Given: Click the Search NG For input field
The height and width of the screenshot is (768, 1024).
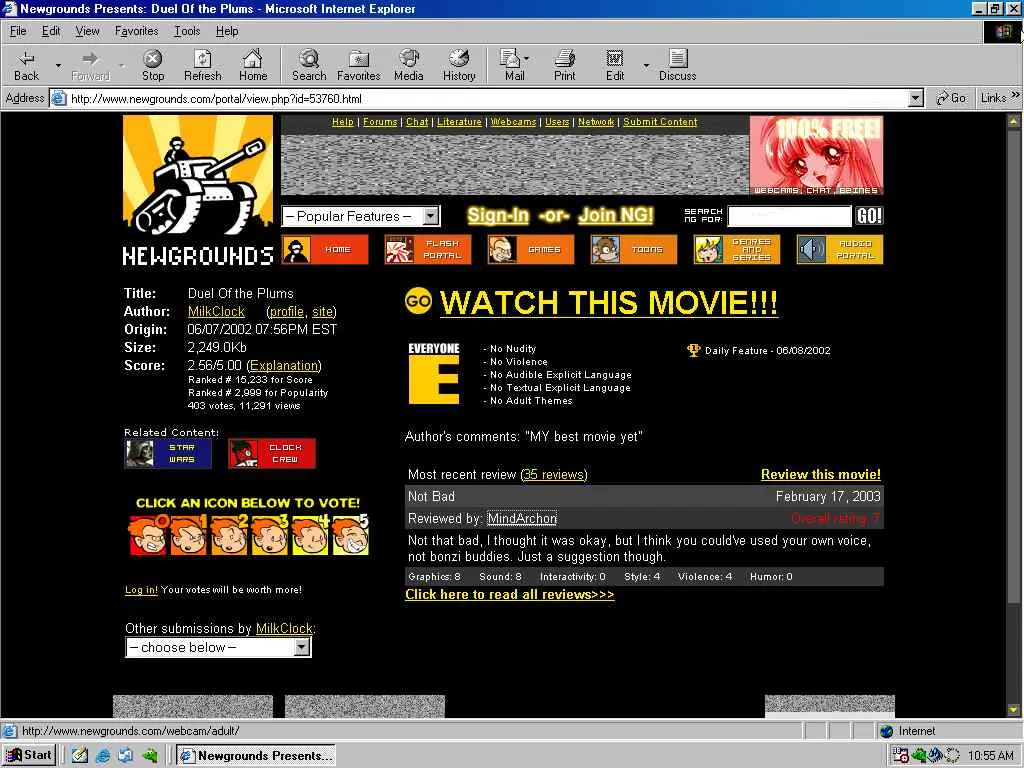Looking at the screenshot, I should [790, 216].
